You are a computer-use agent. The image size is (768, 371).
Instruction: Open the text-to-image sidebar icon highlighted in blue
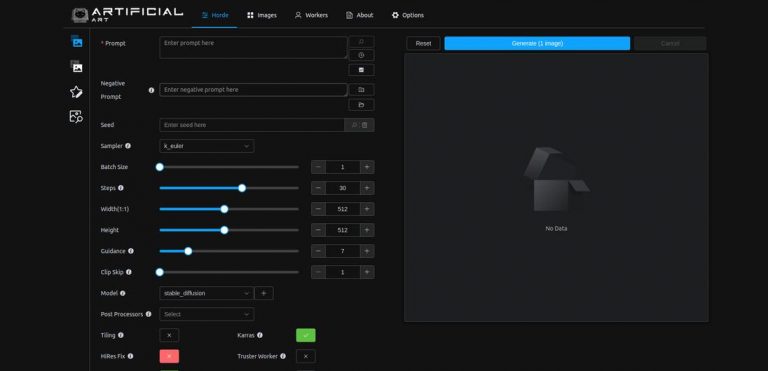[x=76, y=42]
